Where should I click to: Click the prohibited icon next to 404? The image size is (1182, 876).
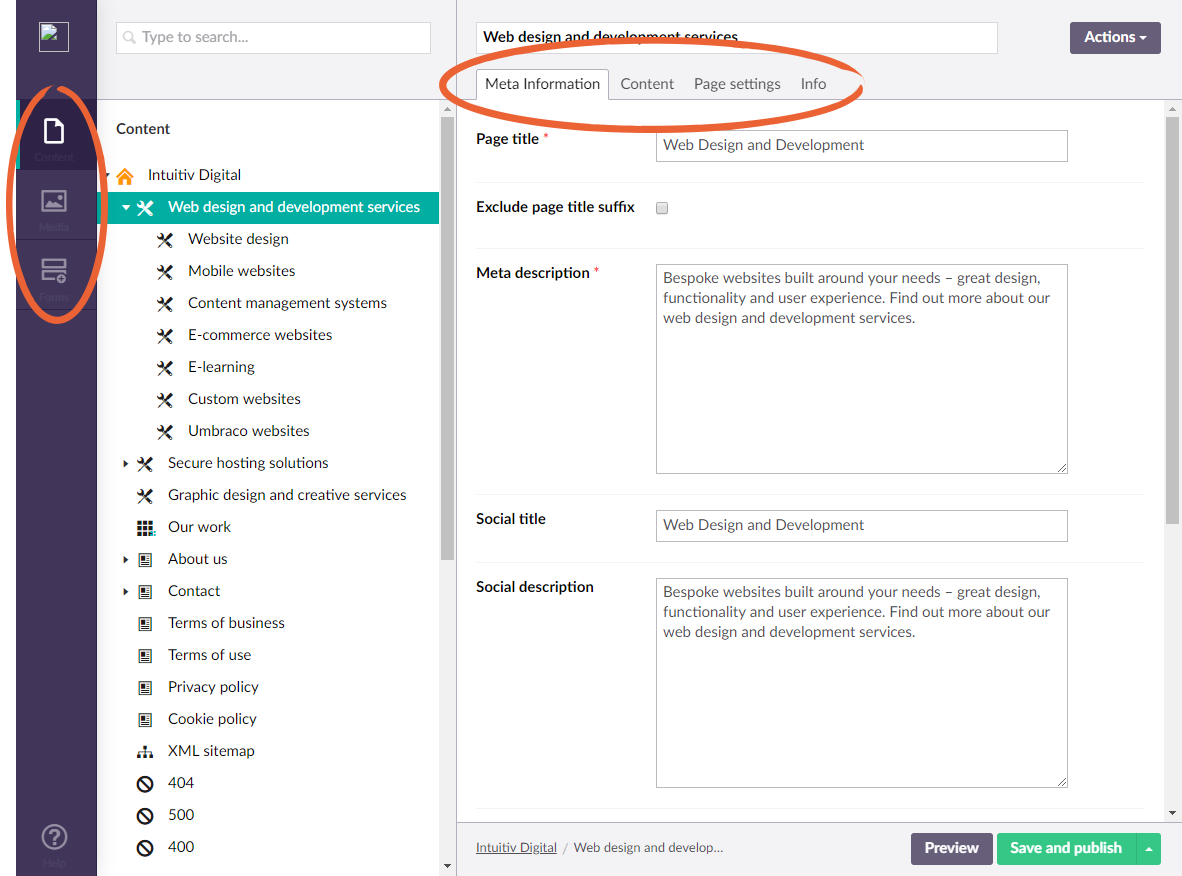(143, 783)
